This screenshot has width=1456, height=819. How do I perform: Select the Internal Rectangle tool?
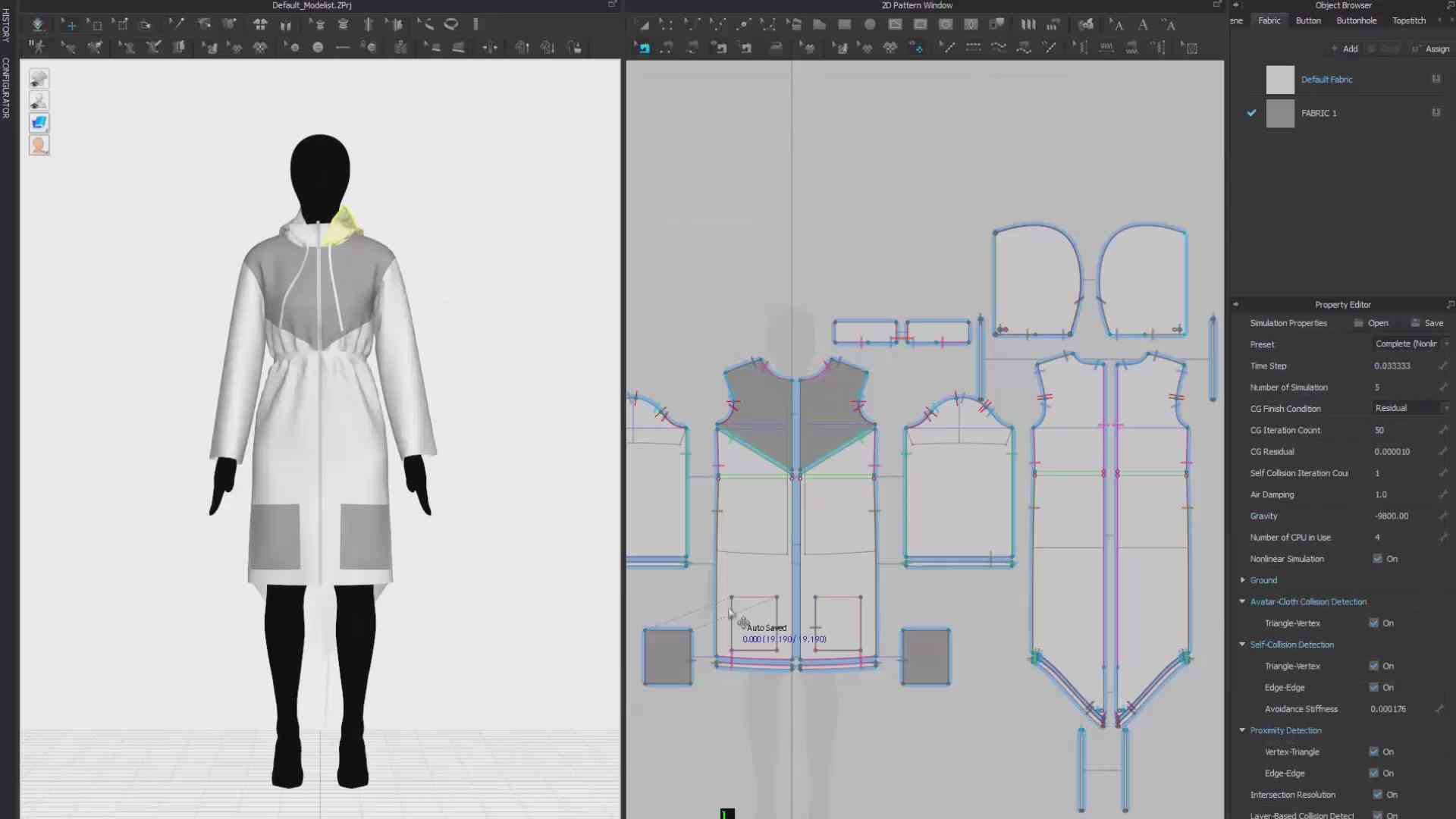pos(920,24)
